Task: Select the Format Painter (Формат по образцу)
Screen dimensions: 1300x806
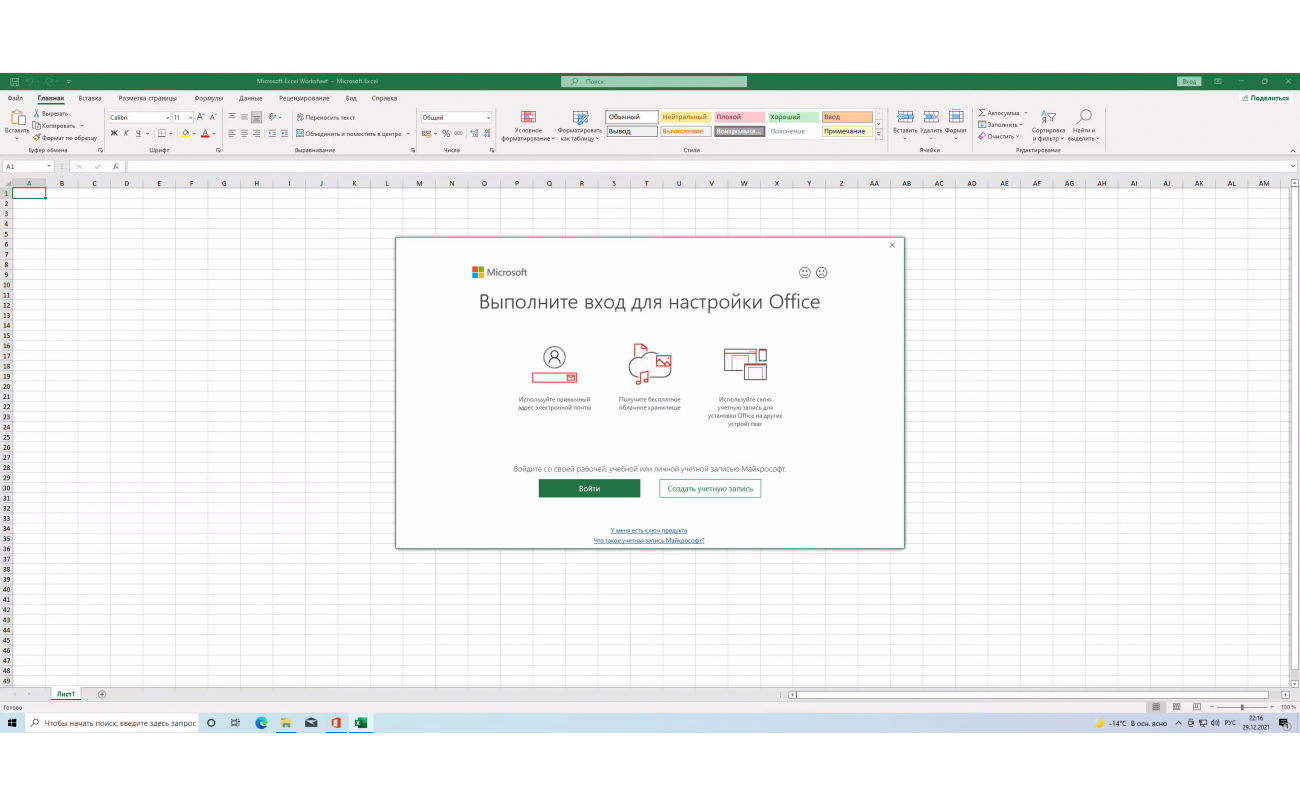Action: (x=65, y=138)
